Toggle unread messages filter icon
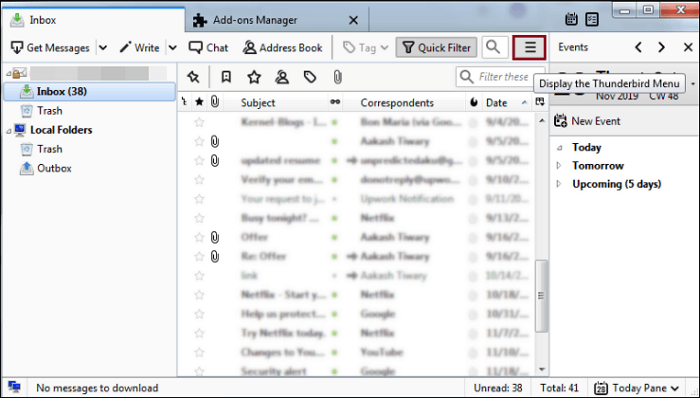The width and height of the screenshot is (700, 398). pos(226,77)
